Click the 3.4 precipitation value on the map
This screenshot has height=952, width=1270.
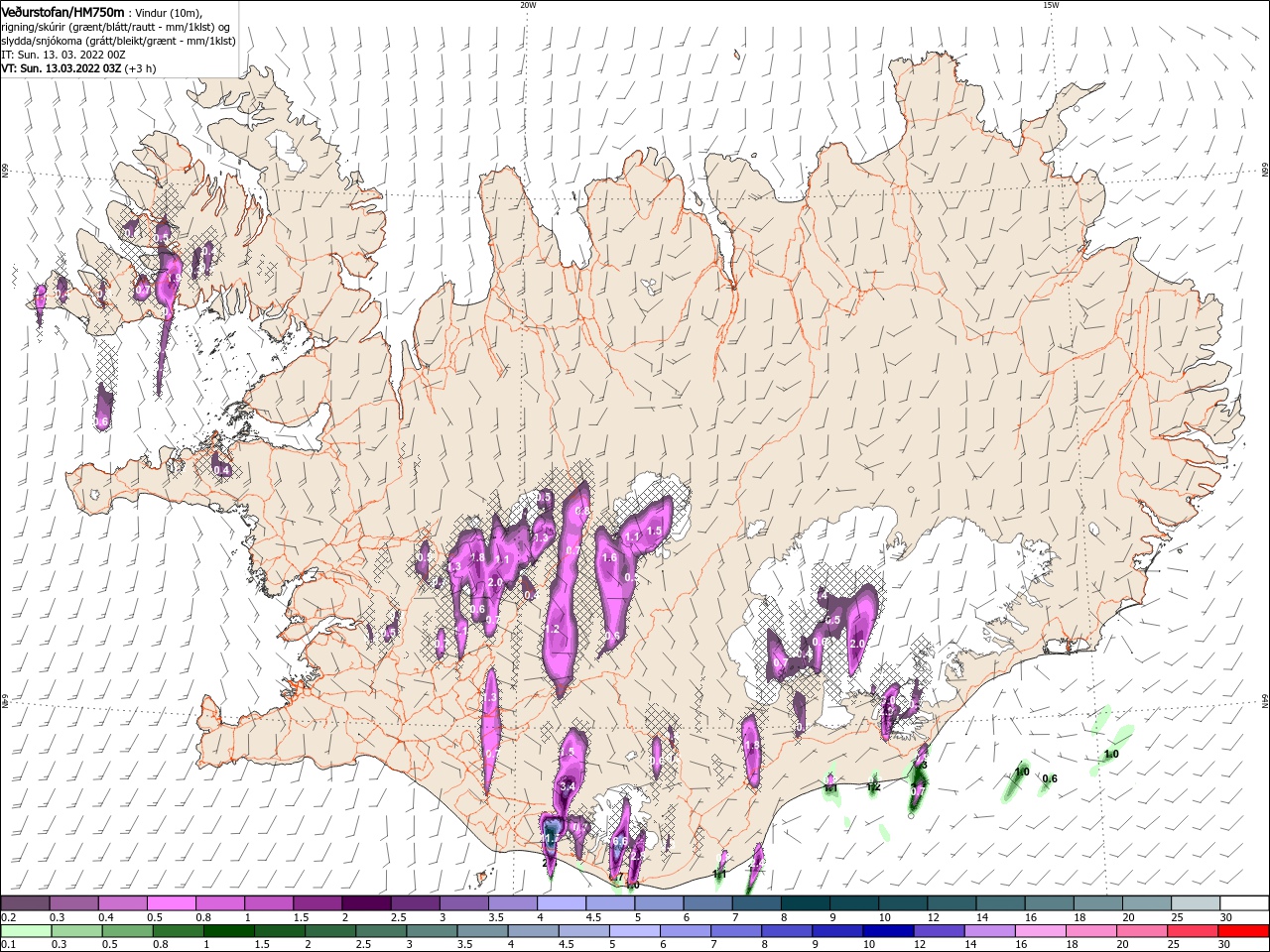(568, 786)
